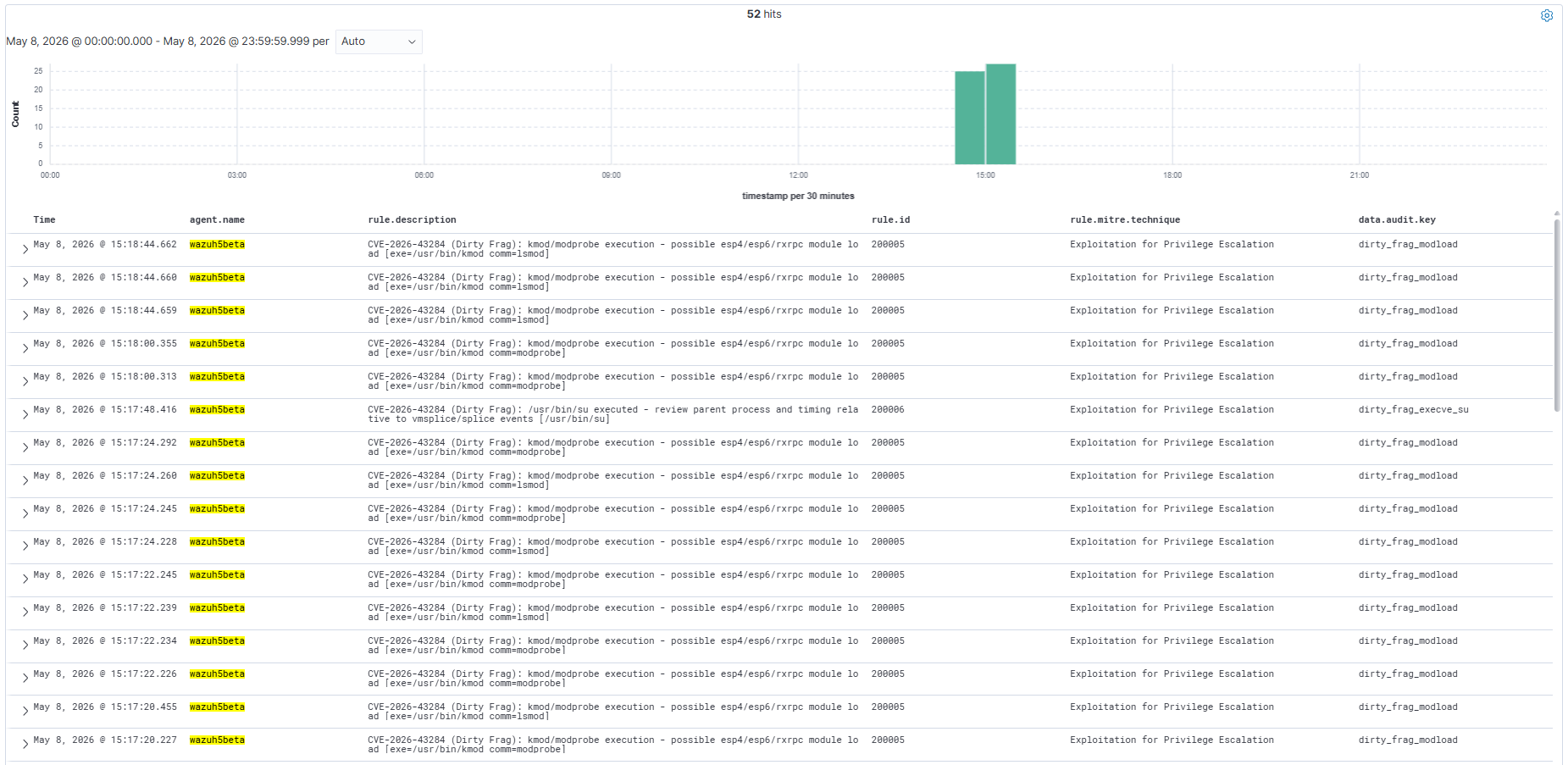Click wazuh5beta in the 15:18:44.662 row
Viewport: 1568px width, 765px height.
click(217, 244)
